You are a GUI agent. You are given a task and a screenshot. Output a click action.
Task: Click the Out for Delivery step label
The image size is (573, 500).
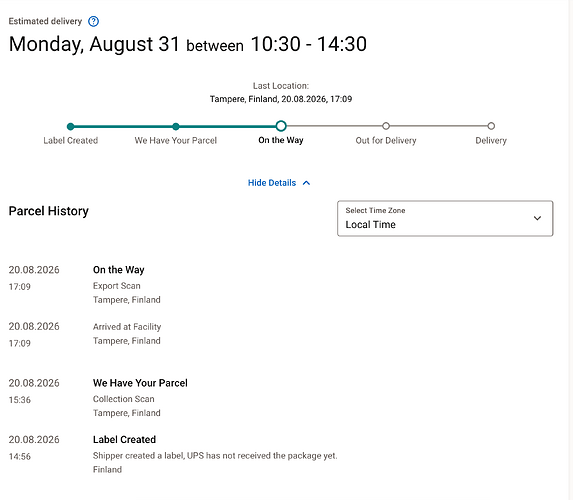tap(386, 141)
